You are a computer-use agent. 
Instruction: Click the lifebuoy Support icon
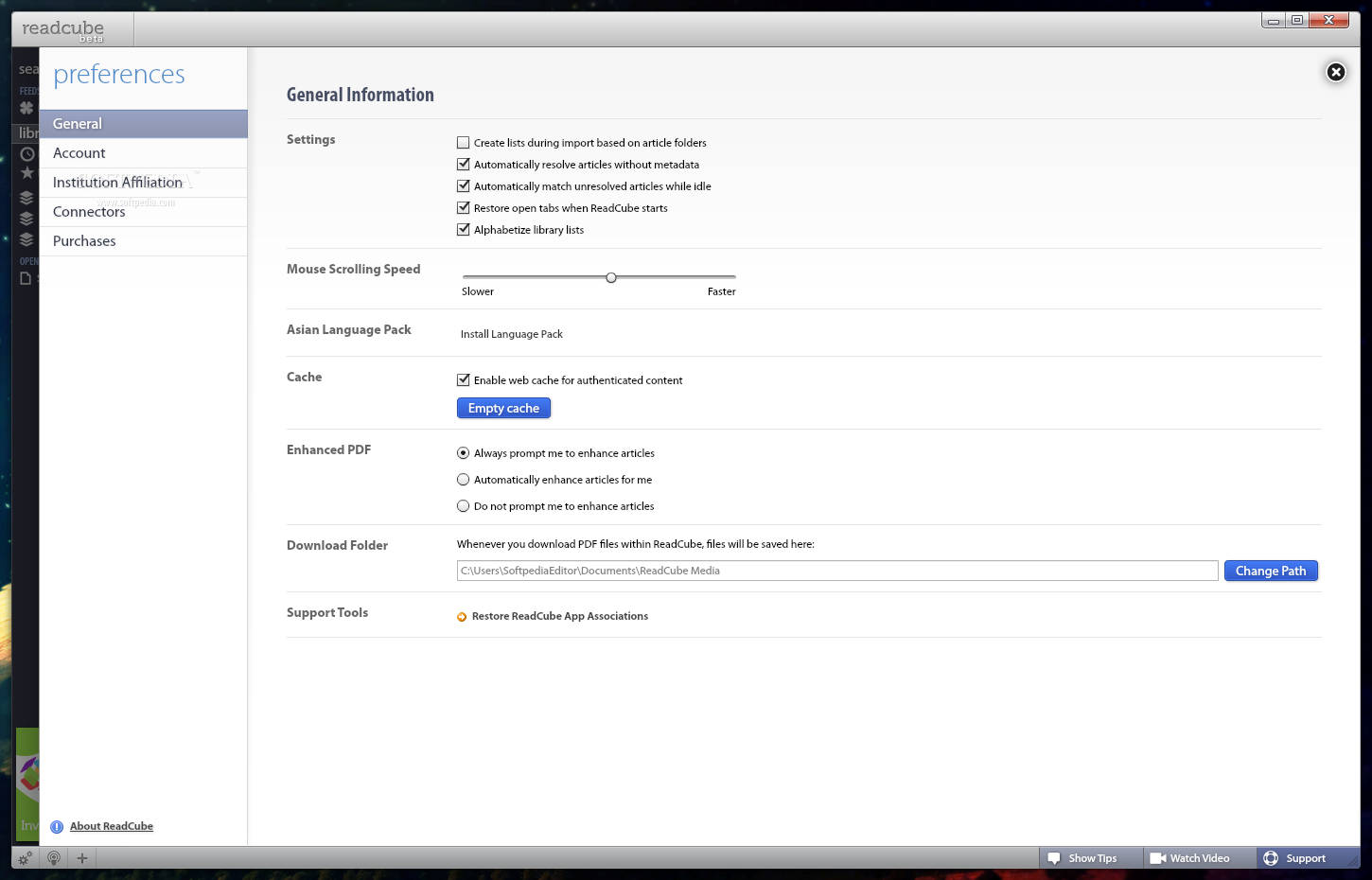[1271, 858]
